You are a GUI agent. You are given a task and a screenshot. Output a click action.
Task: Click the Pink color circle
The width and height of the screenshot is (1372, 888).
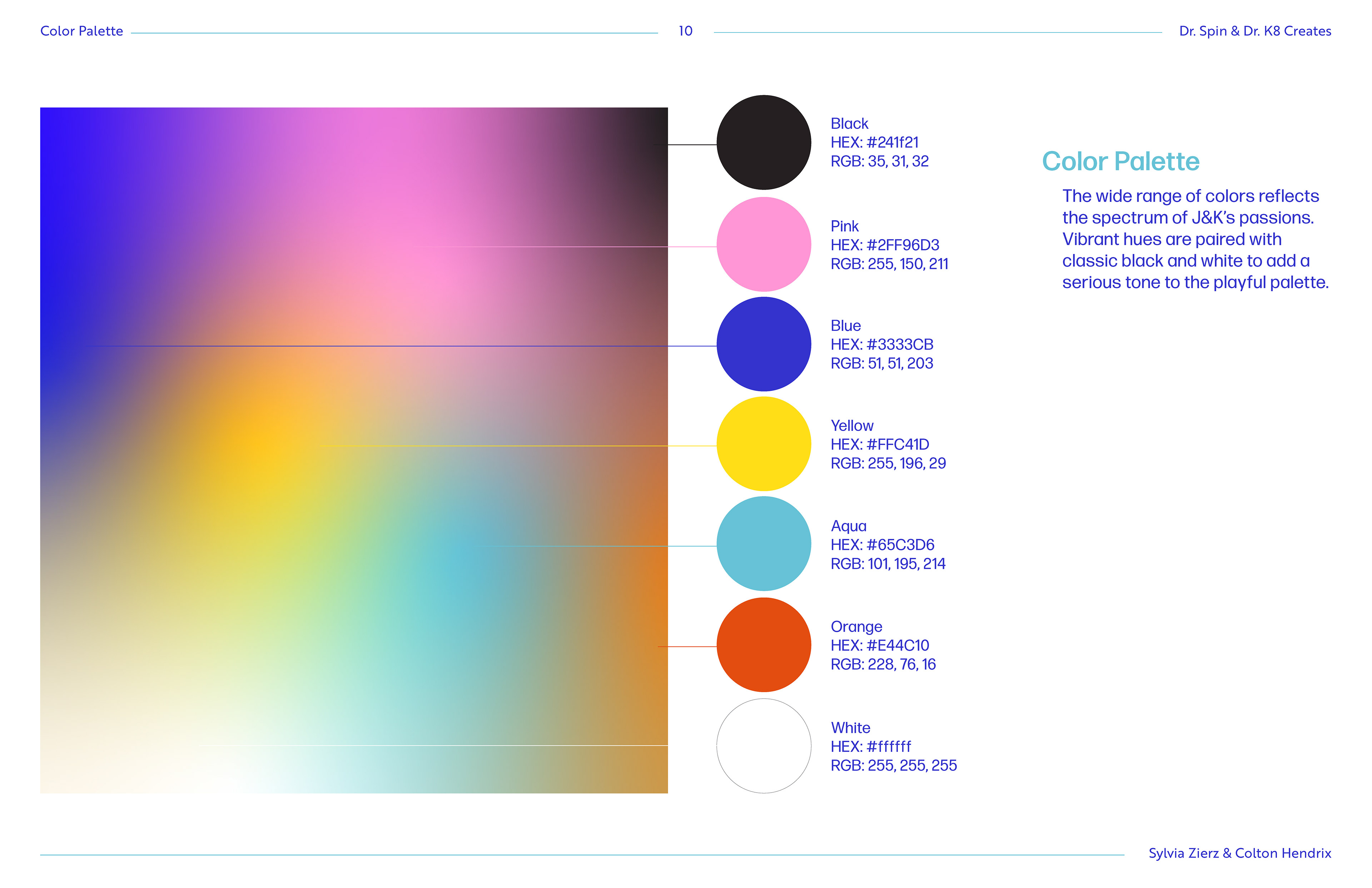point(763,244)
